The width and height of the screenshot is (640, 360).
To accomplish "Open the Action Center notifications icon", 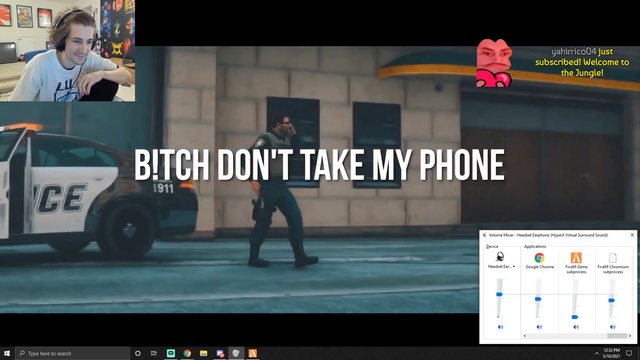I will 629,353.
